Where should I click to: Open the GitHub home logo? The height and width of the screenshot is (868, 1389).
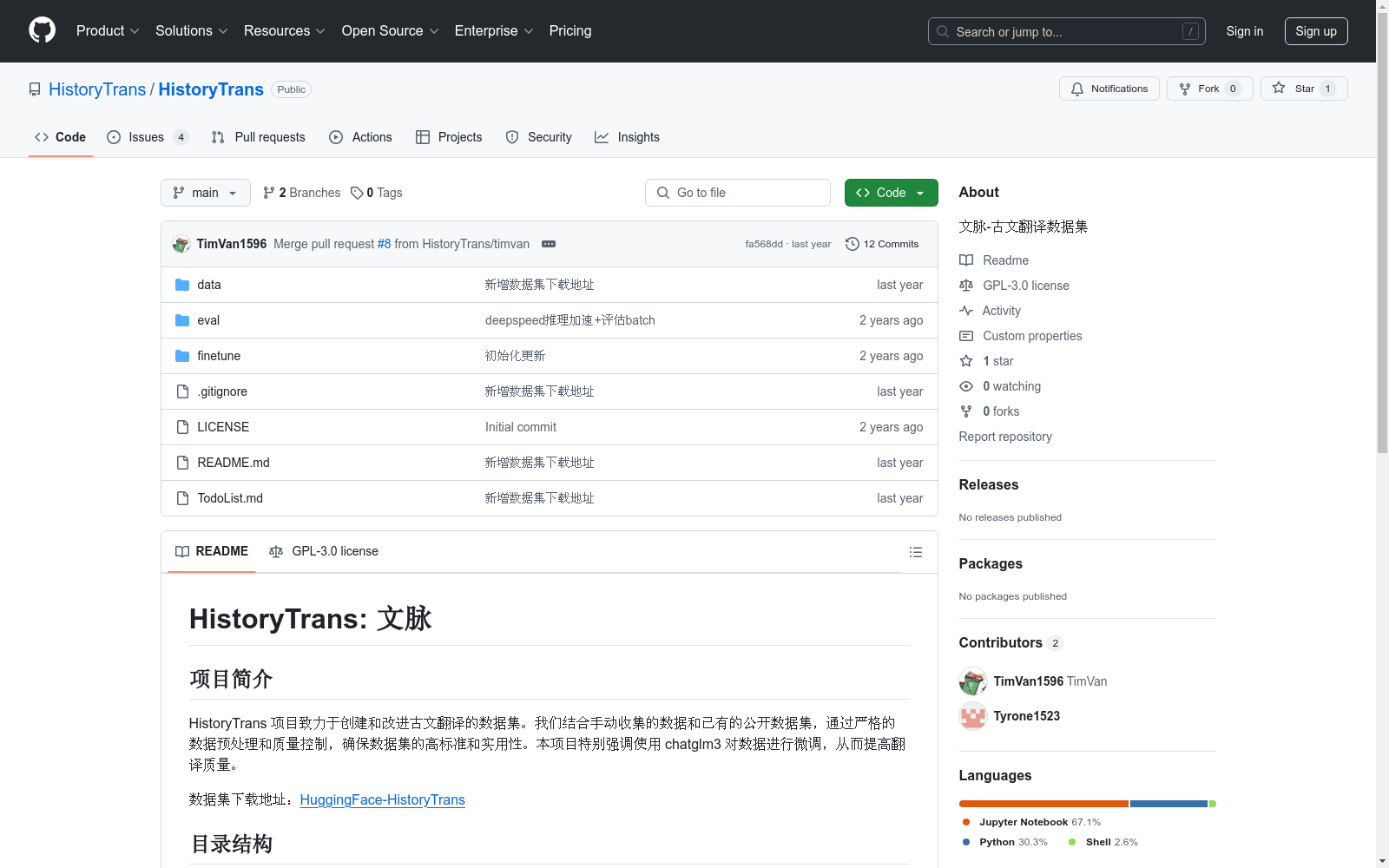(42, 30)
